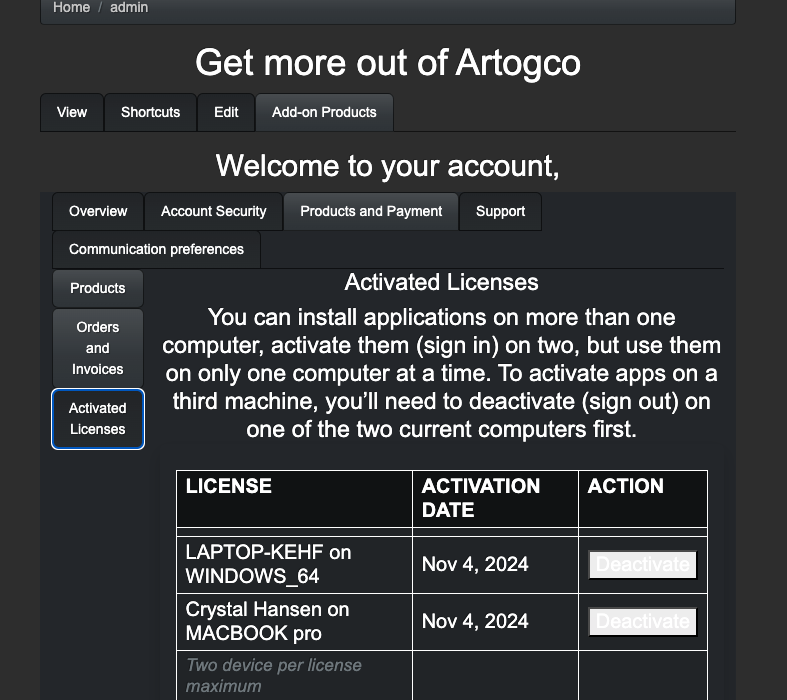The height and width of the screenshot is (700, 787).
Task: Select Crystal Hansen on MACBOOK pro cell
Action: click(x=295, y=622)
